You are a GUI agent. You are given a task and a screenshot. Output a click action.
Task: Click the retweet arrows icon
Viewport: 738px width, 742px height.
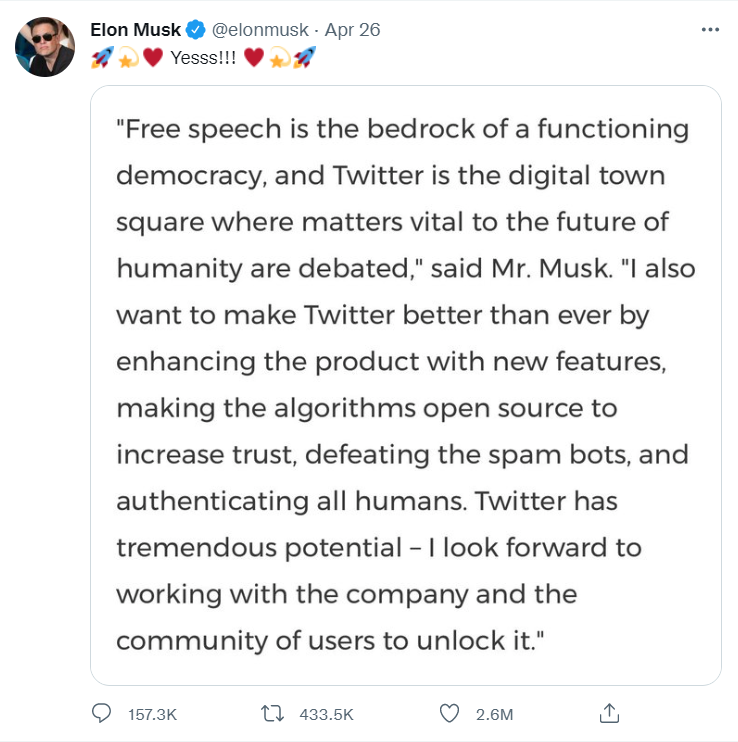pos(272,713)
